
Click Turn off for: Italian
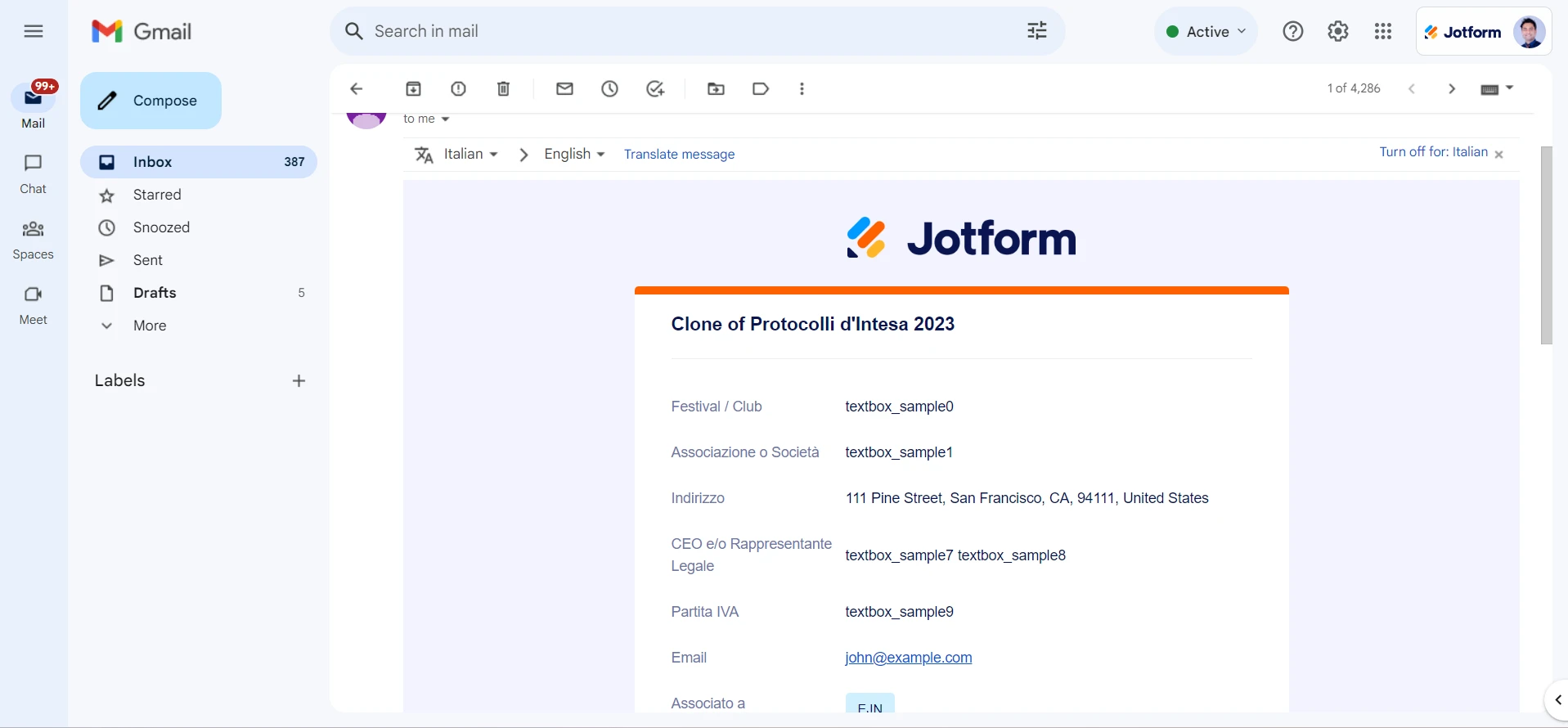1433,152
